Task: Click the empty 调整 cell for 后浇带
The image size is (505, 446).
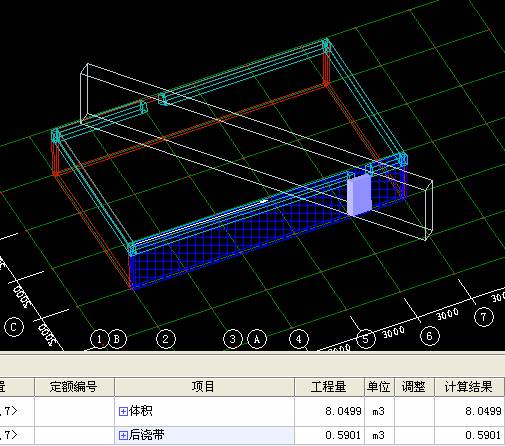Action: point(414,435)
